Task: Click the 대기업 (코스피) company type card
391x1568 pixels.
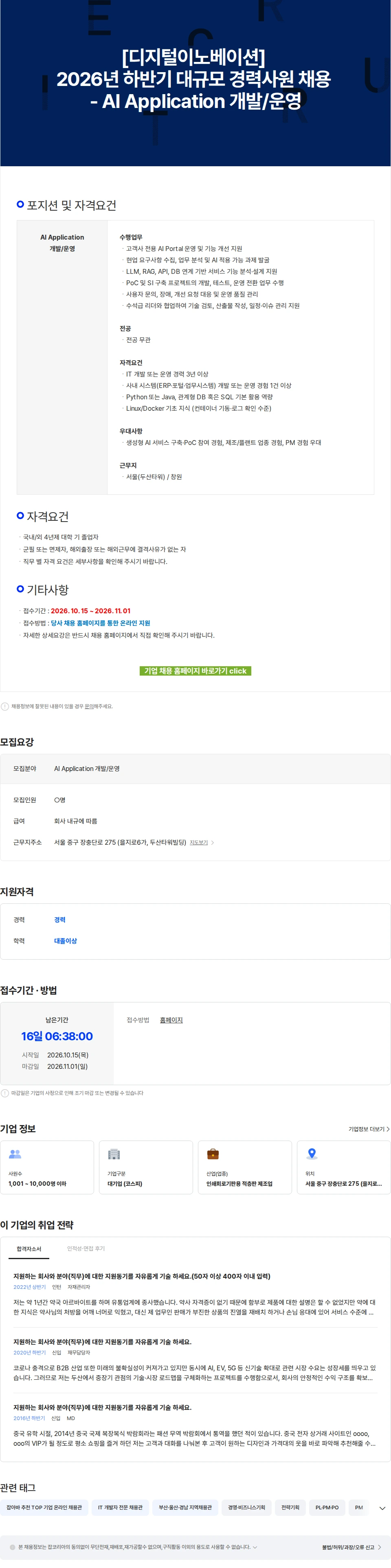Action: pos(146,1167)
